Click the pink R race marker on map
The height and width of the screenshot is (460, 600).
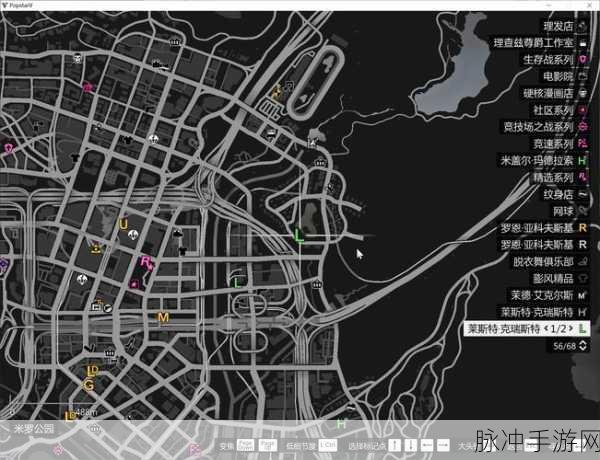coord(147,263)
